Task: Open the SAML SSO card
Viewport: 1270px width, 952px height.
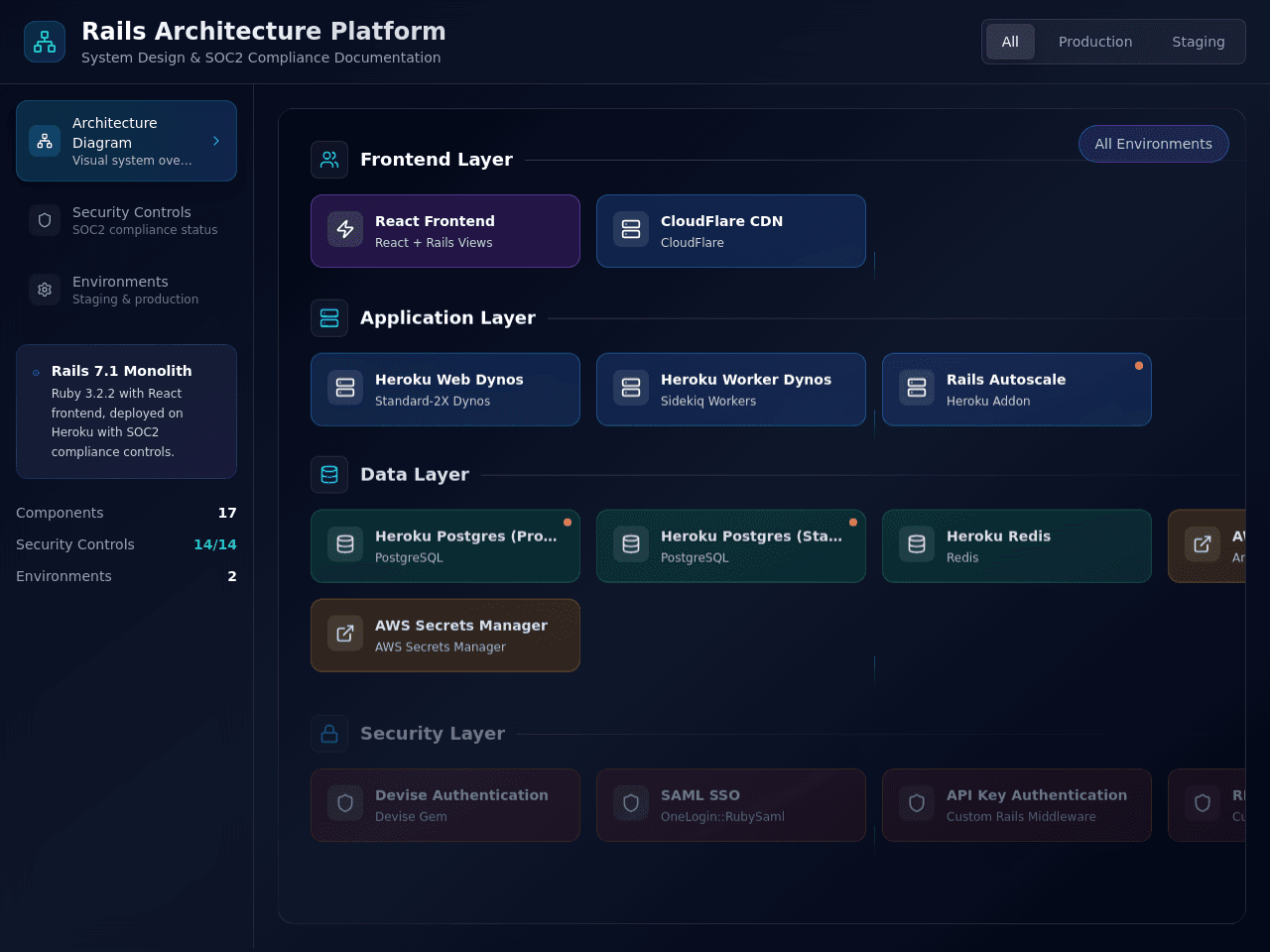Action: point(731,805)
